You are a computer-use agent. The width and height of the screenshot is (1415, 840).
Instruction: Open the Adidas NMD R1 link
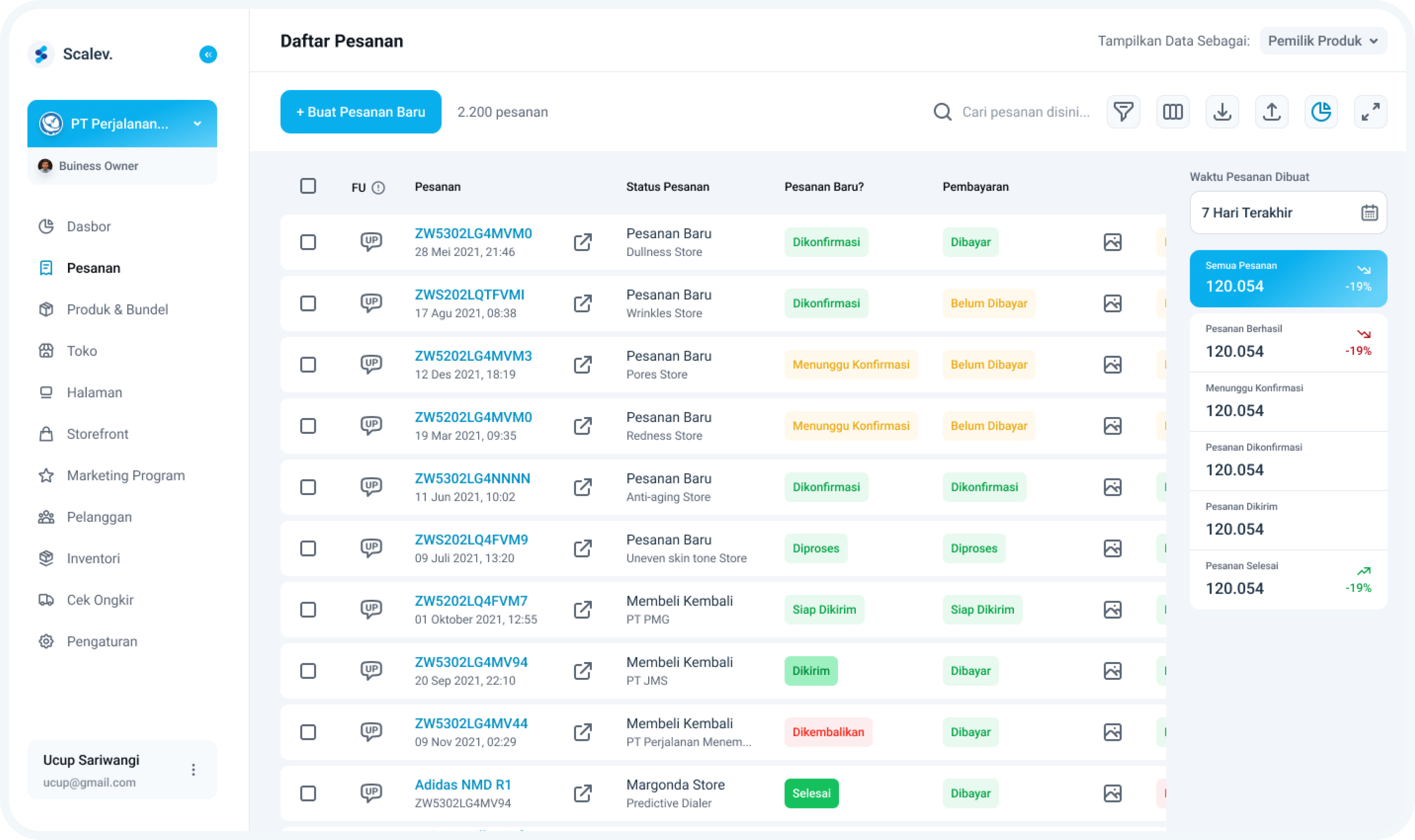click(x=463, y=784)
